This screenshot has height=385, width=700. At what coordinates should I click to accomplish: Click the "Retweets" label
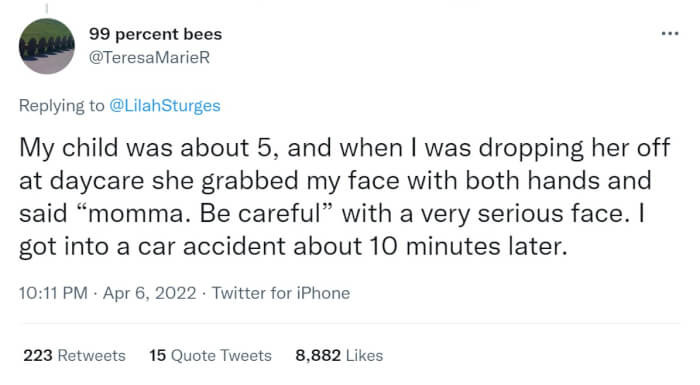pyautogui.click(x=92, y=356)
